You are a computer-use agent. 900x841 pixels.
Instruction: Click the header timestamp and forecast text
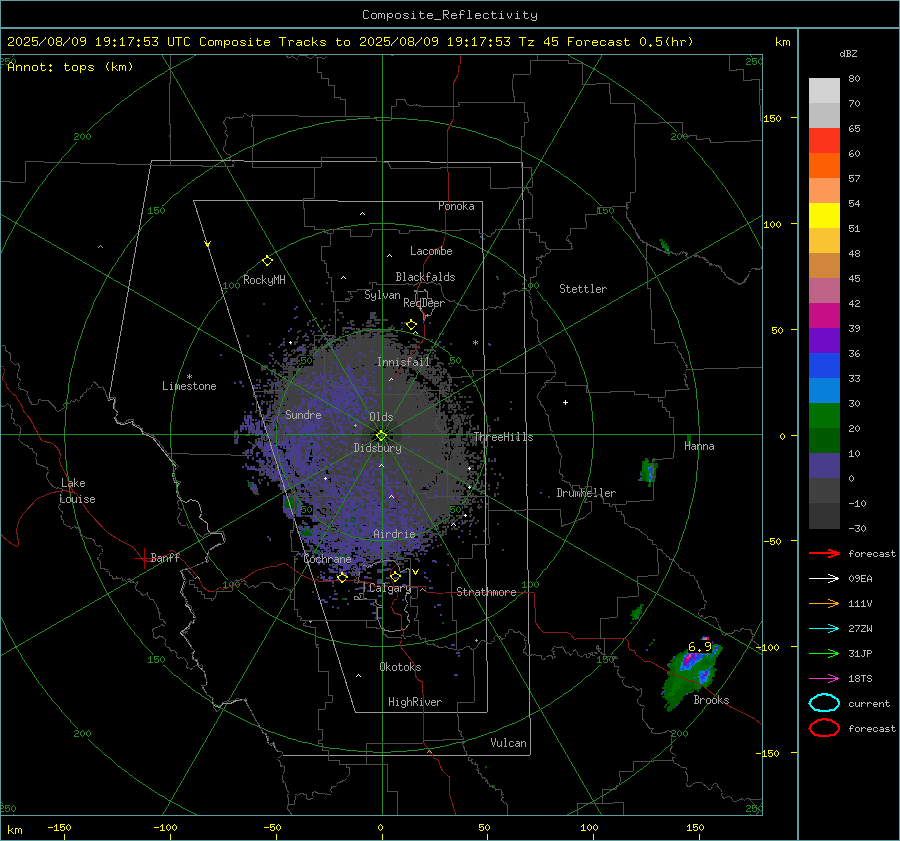click(x=350, y=42)
